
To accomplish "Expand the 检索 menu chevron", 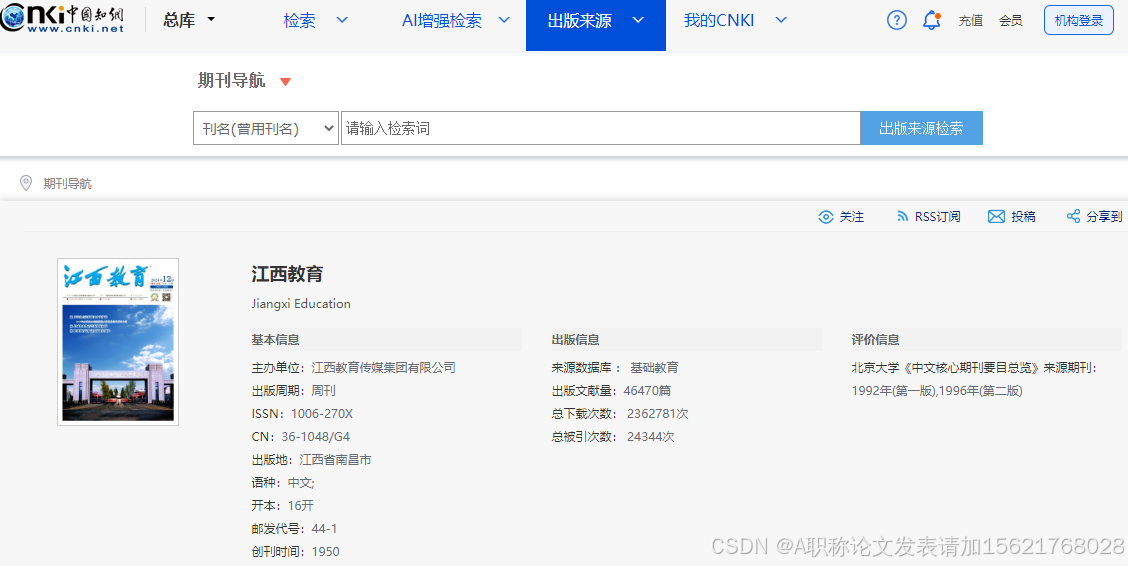I will (342, 20).
